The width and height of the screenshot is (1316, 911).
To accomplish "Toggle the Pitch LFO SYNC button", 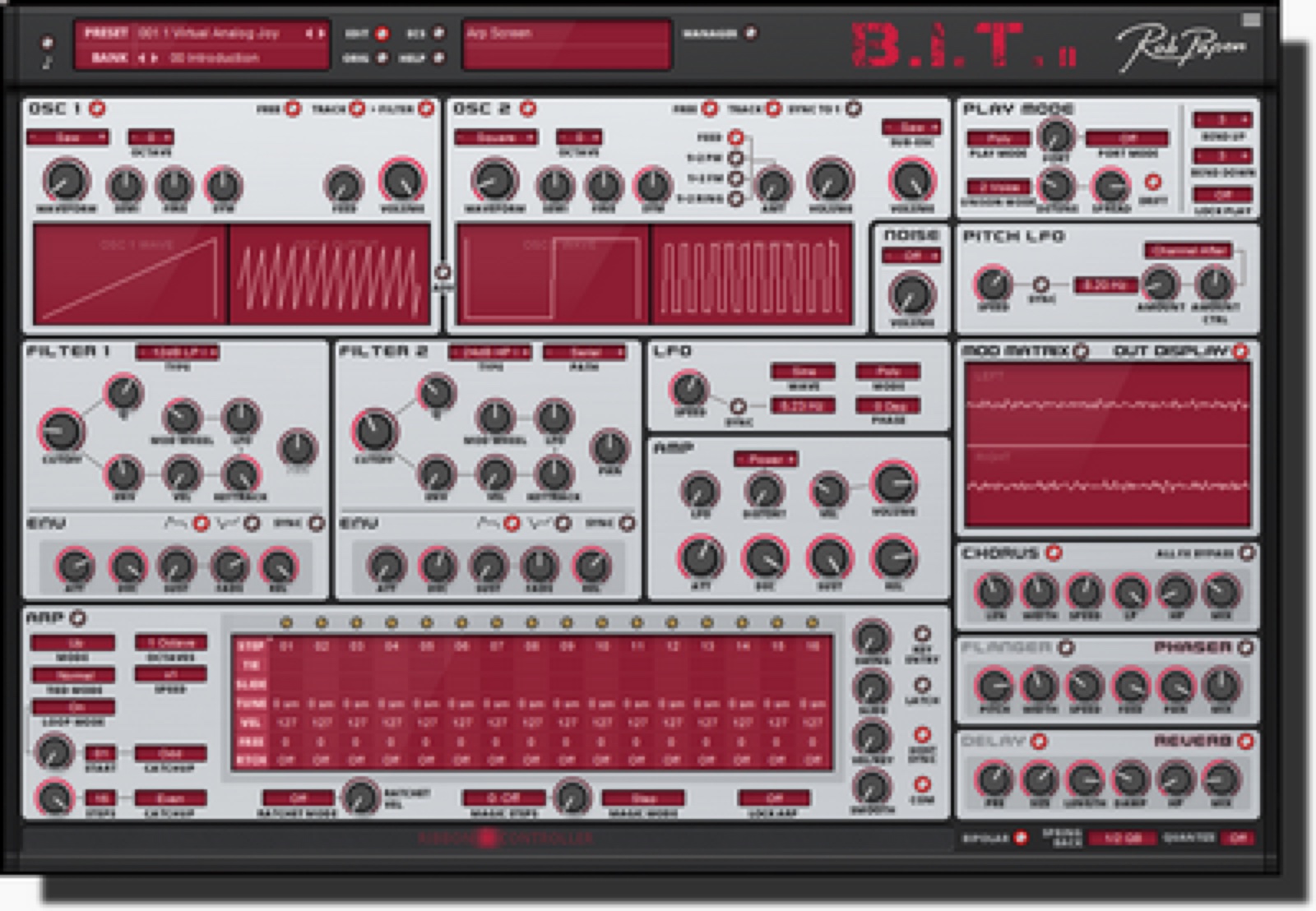I will [1041, 284].
